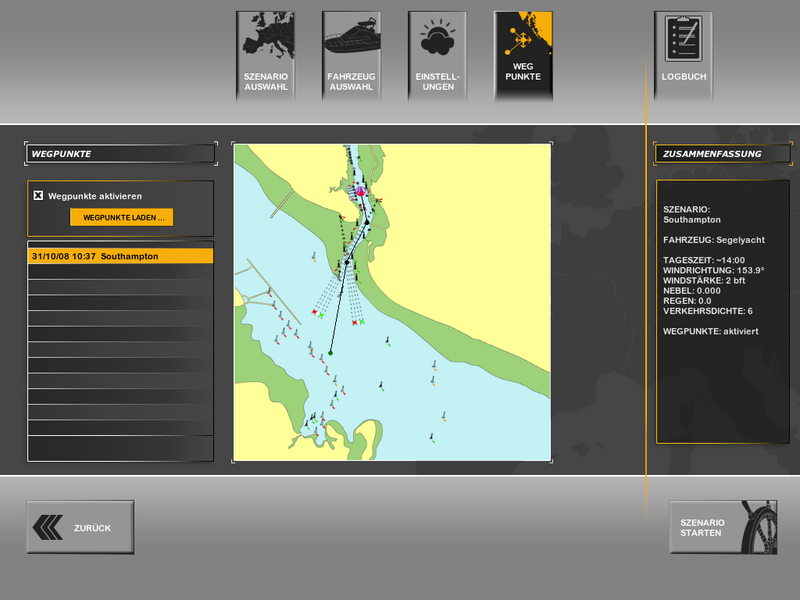800x600 pixels.
Task: Open the Logbuch clipboard icon
Action: pos(684,38)
